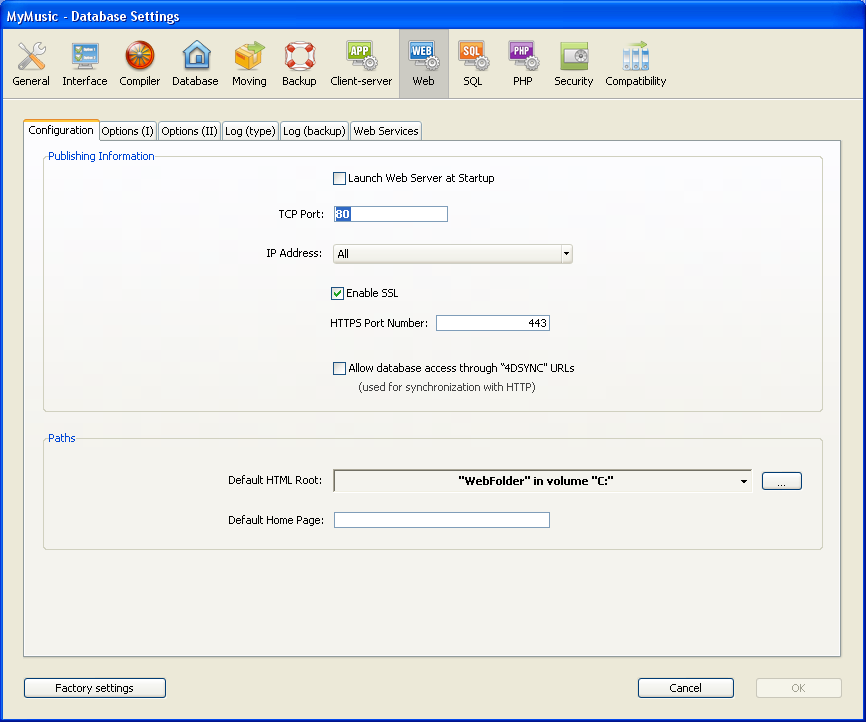The height and width of the screenshot is (722, 866).
Task: Allow database access through 4DSYNC URLs
Action: (x=340, y=368)
